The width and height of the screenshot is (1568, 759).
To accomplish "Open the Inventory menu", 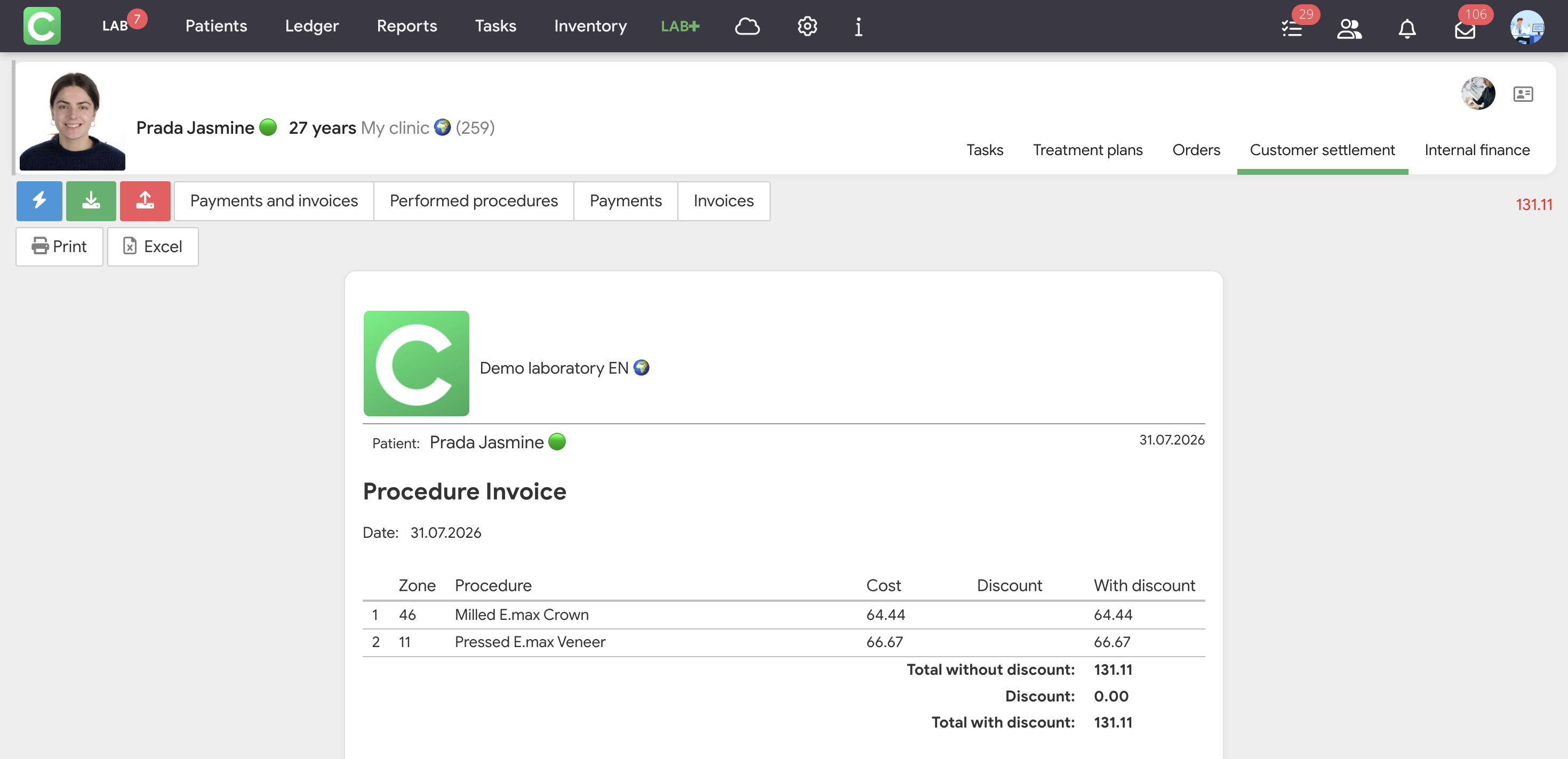I will tap(590, 26).
